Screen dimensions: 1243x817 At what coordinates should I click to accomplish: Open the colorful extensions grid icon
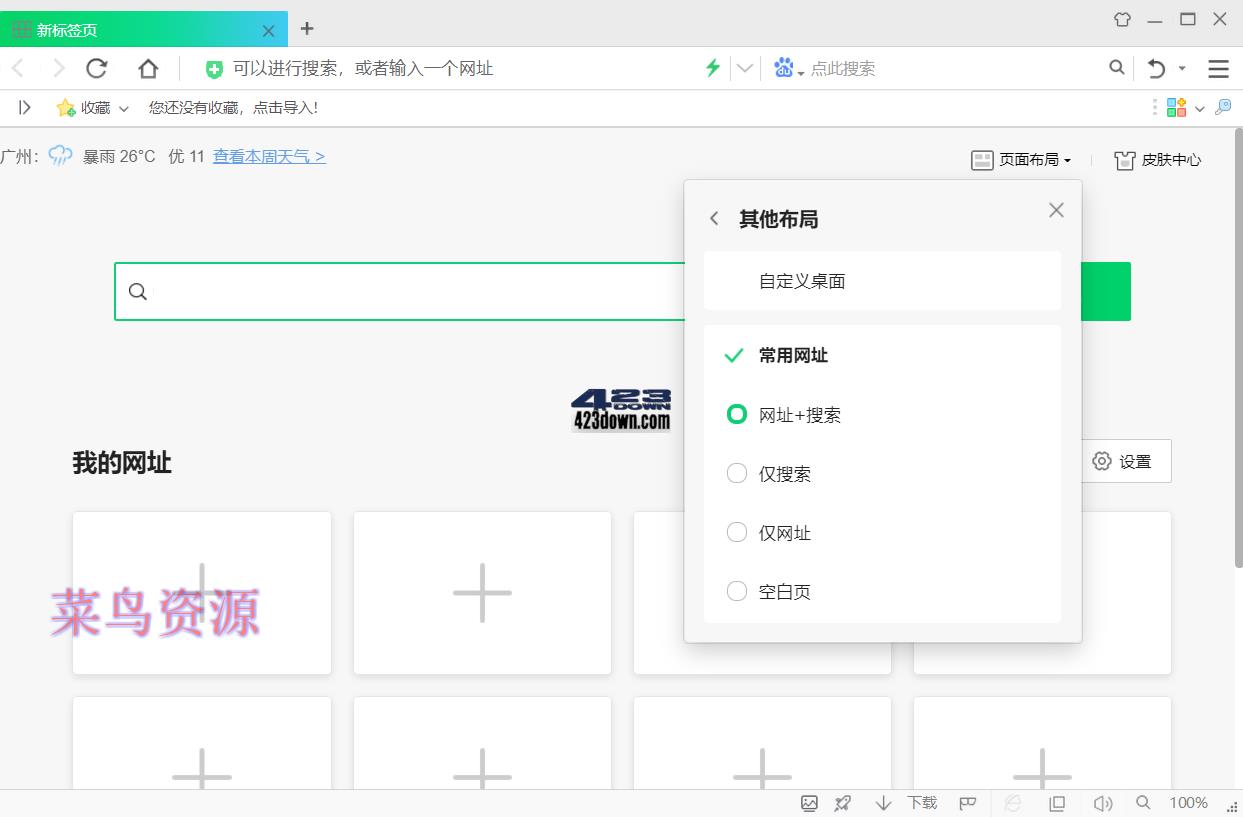click(x=1176, y=107)
